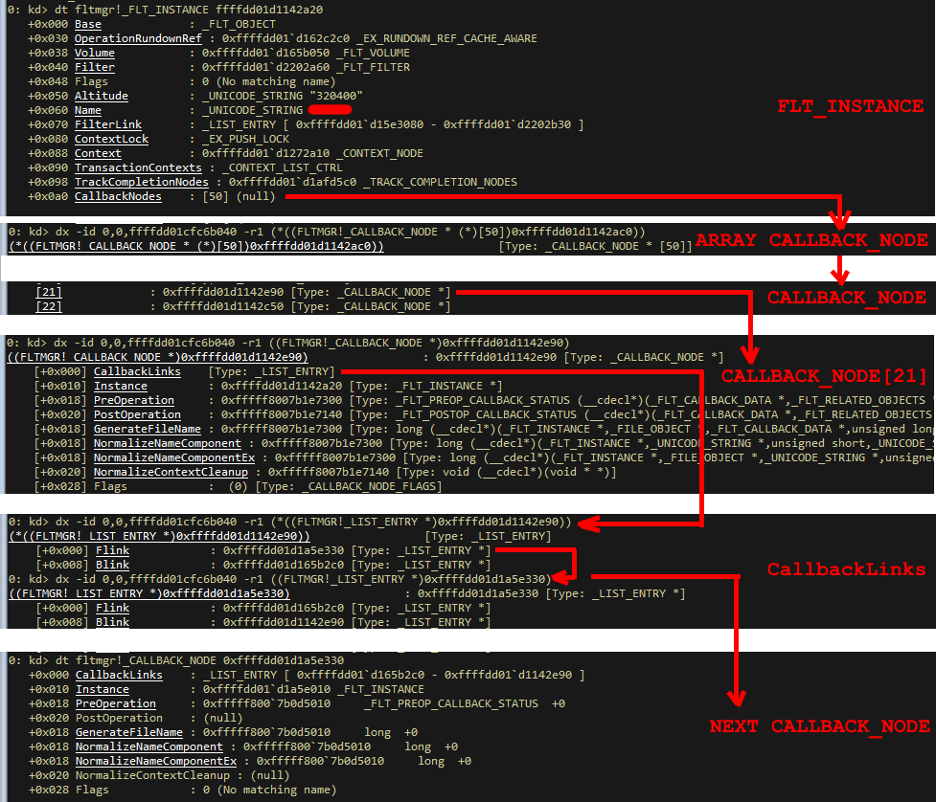Open CallbackLinks link in dx CALLBACK_NODE output
The height and width of the screenshot is (802, 936).
pyautogui.click(x=137, y=372)
